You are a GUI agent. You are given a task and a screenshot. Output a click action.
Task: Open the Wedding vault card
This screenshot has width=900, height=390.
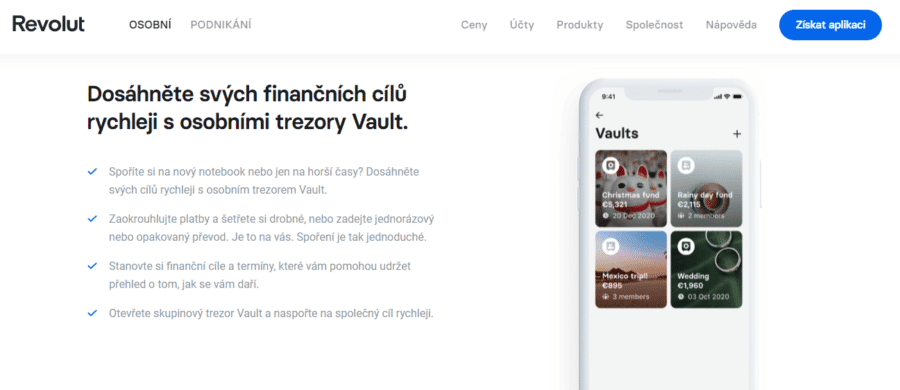[x=706, y=269]
